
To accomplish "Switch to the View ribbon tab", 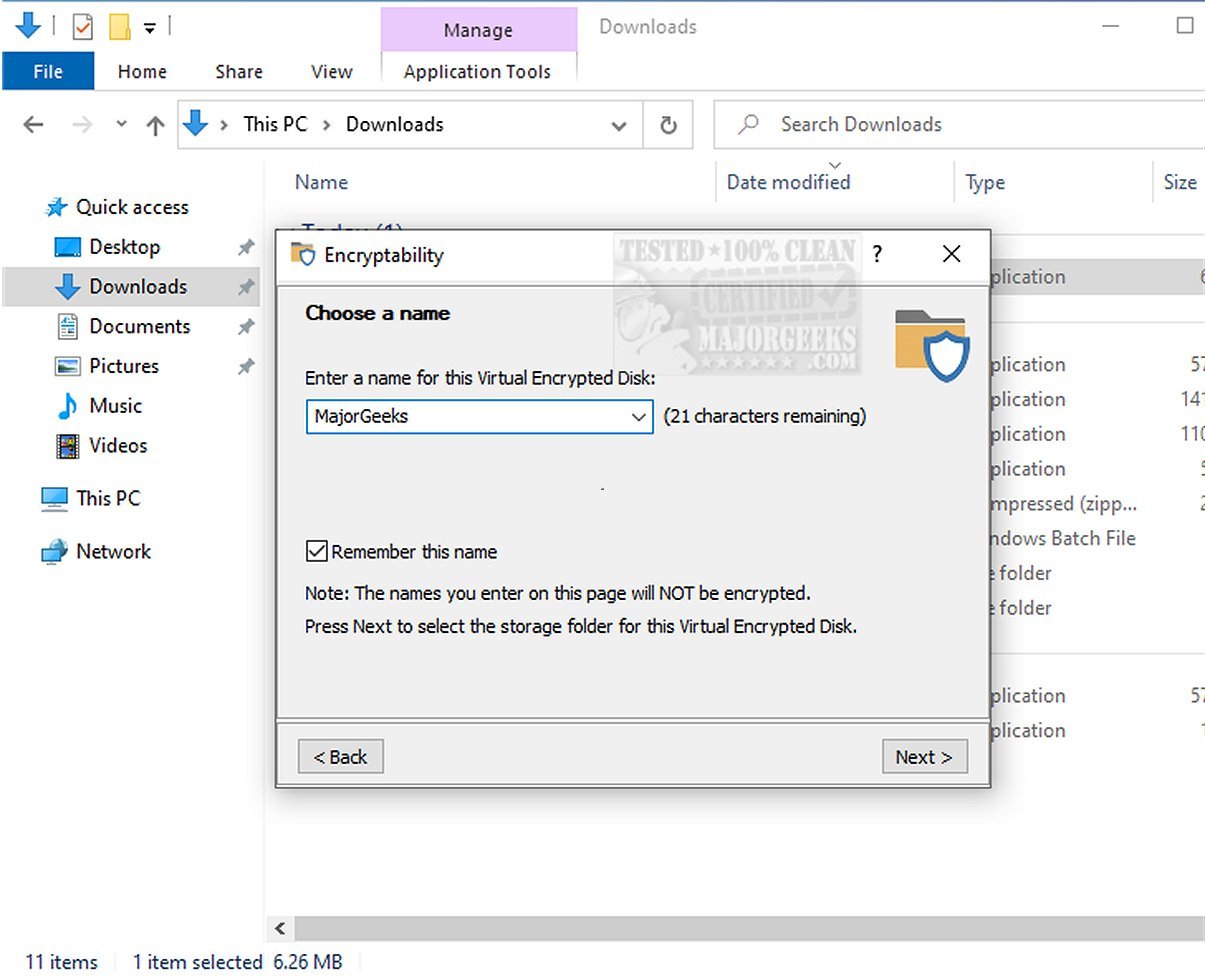I will [x=331, y=71].
